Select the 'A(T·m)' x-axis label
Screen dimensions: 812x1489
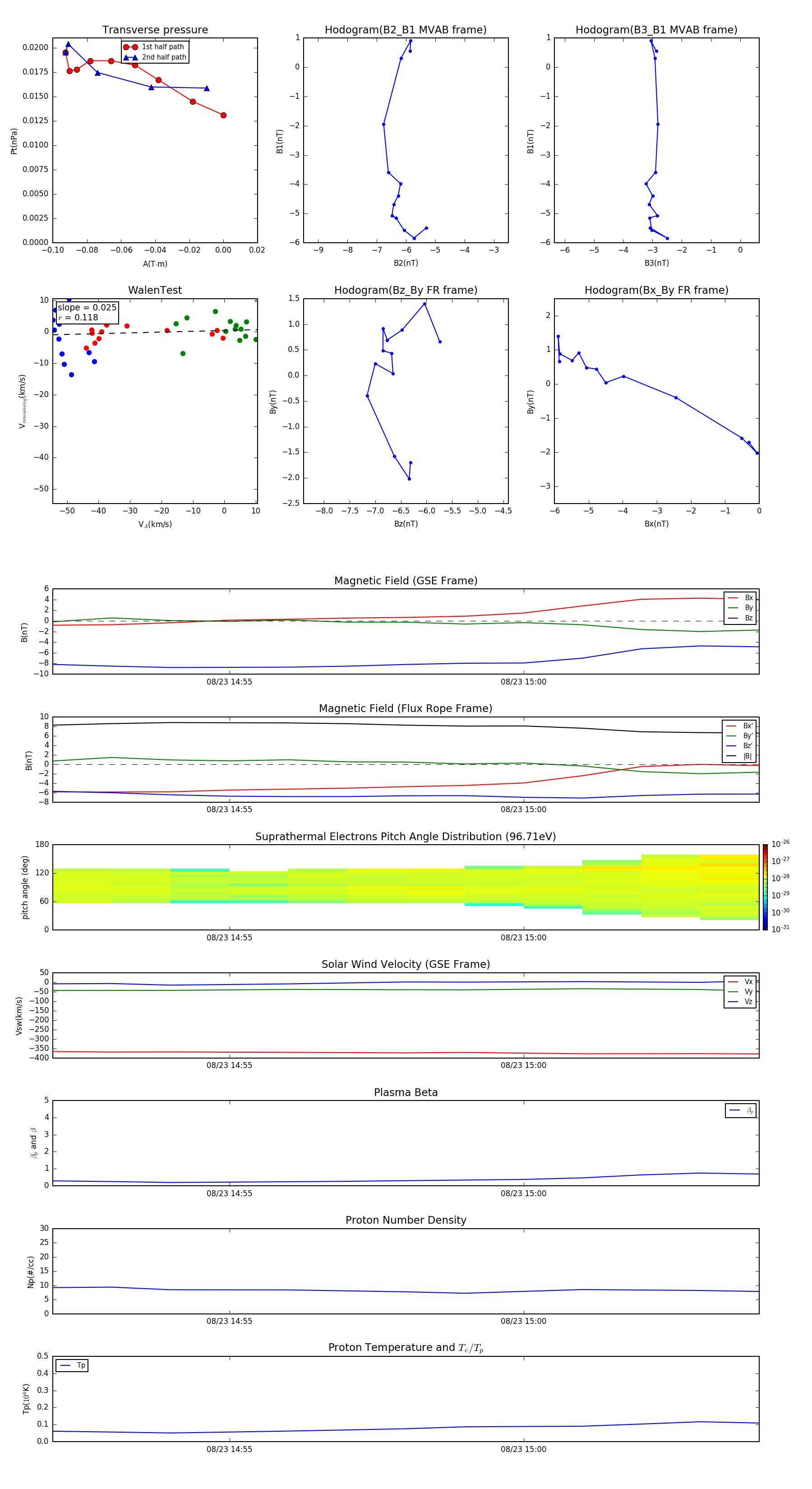155,264
